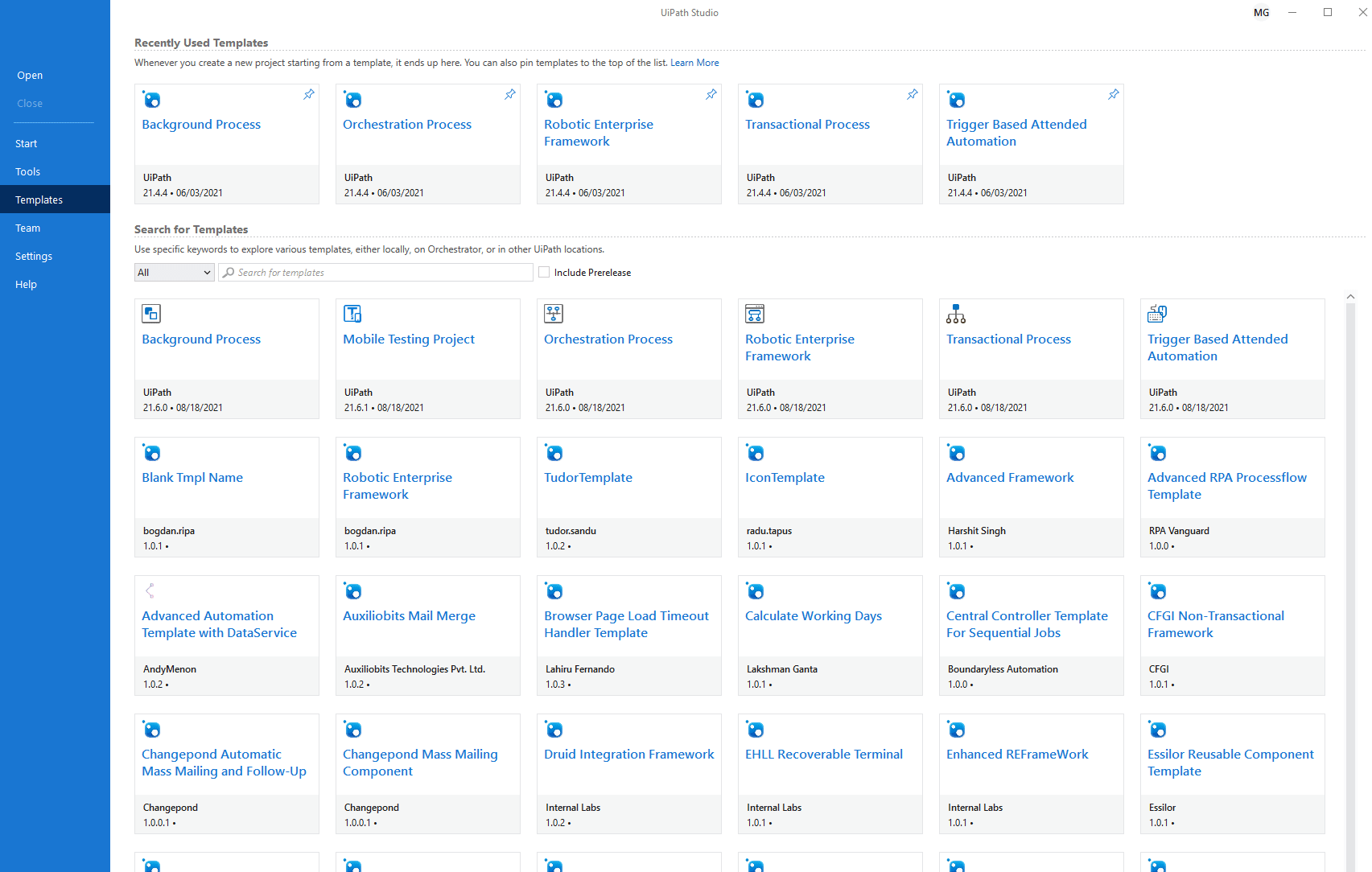Open the Calculate Working Days template title

click(x=814, y=616)
